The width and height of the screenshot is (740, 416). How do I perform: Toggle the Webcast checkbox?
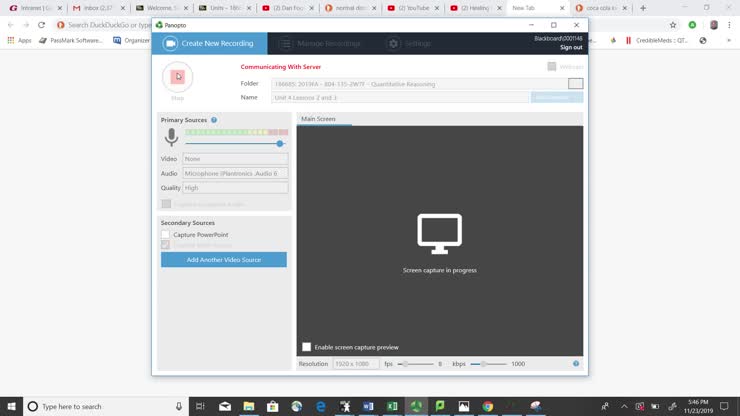click(551, 67)
